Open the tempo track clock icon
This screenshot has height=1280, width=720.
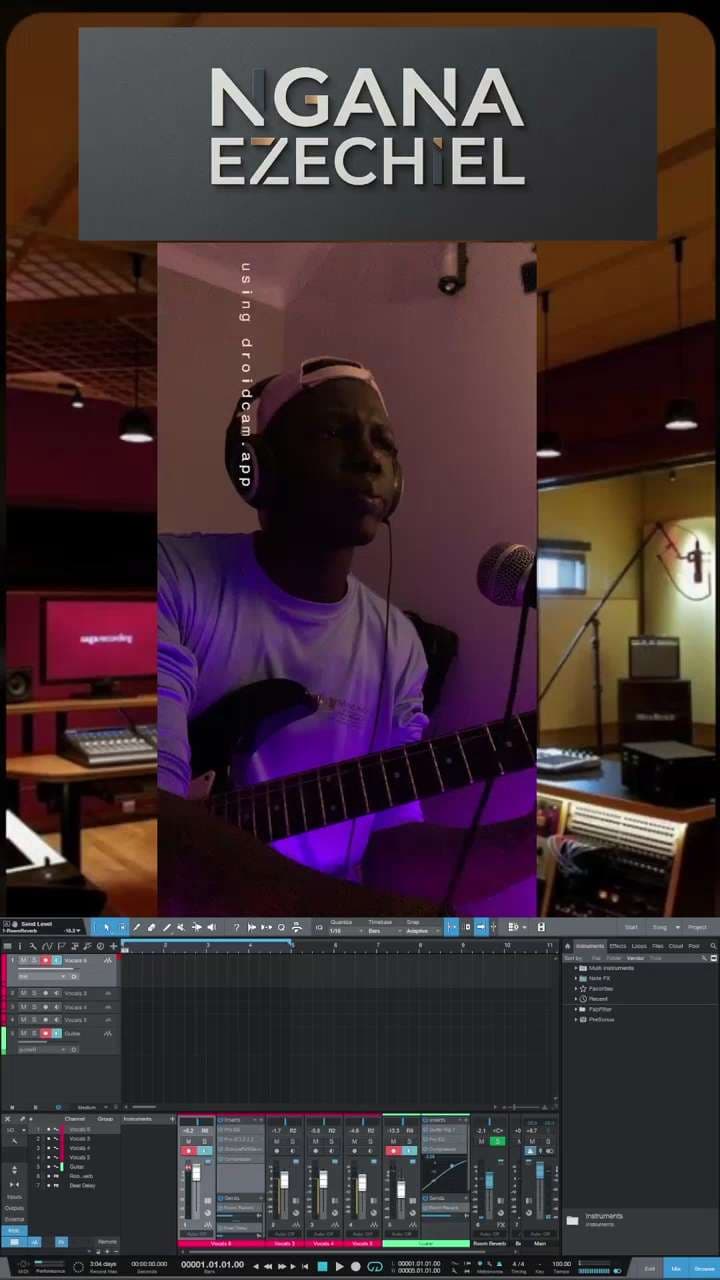tap(100, 946)
